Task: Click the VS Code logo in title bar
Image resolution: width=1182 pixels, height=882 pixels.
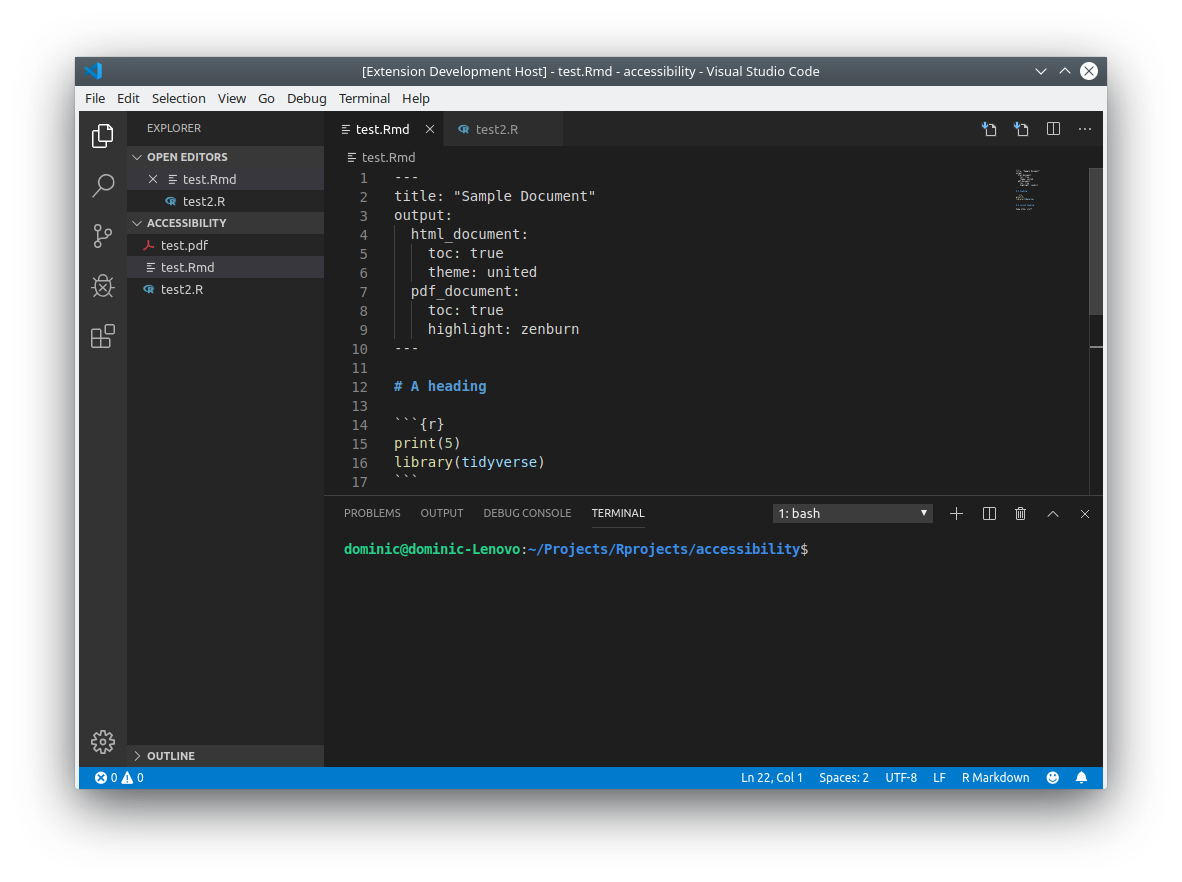Action: tap(93, 71)
